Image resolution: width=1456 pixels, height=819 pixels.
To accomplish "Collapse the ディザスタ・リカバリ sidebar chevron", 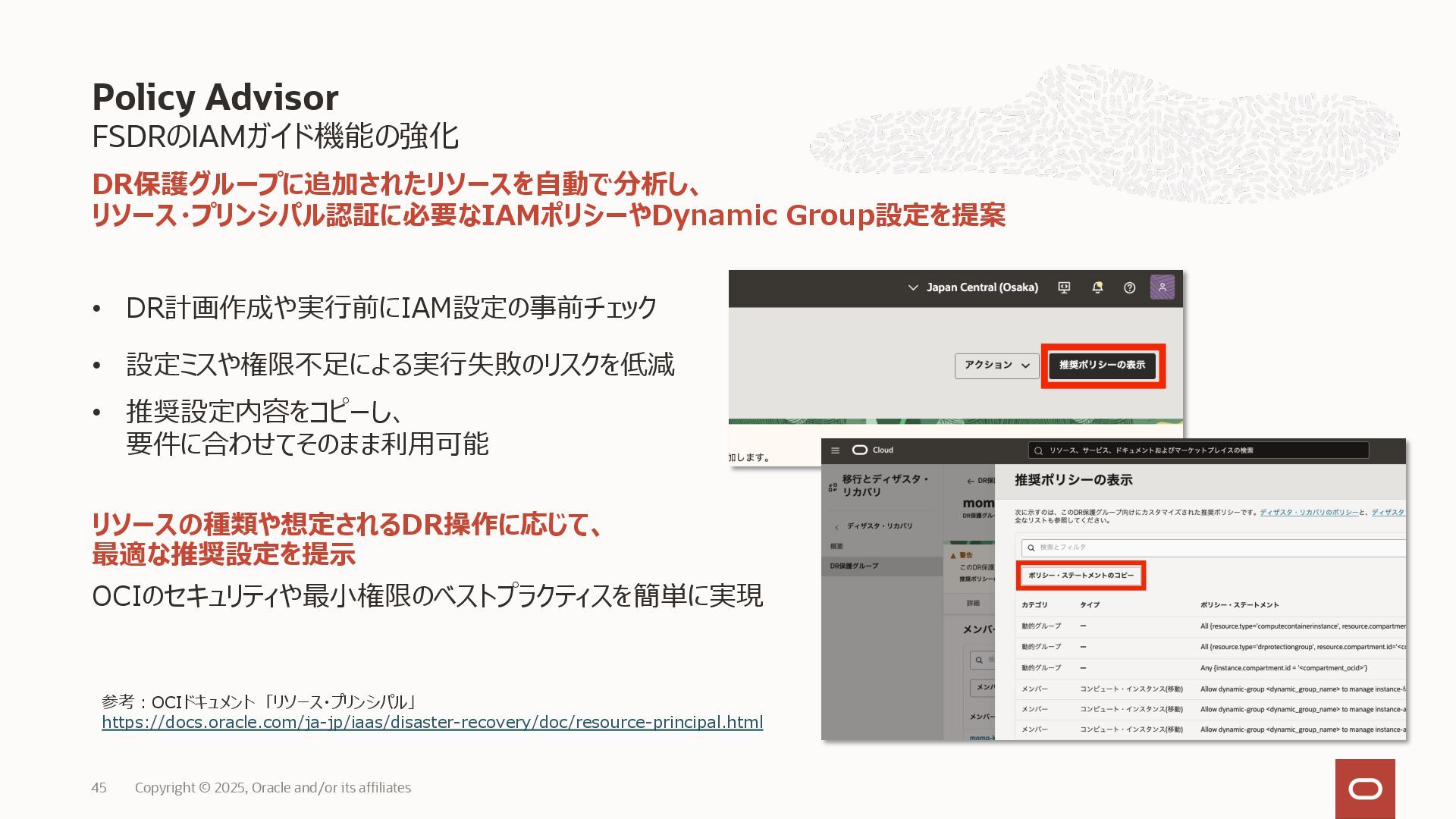I will pyautogui.click(x=837, y=527).
